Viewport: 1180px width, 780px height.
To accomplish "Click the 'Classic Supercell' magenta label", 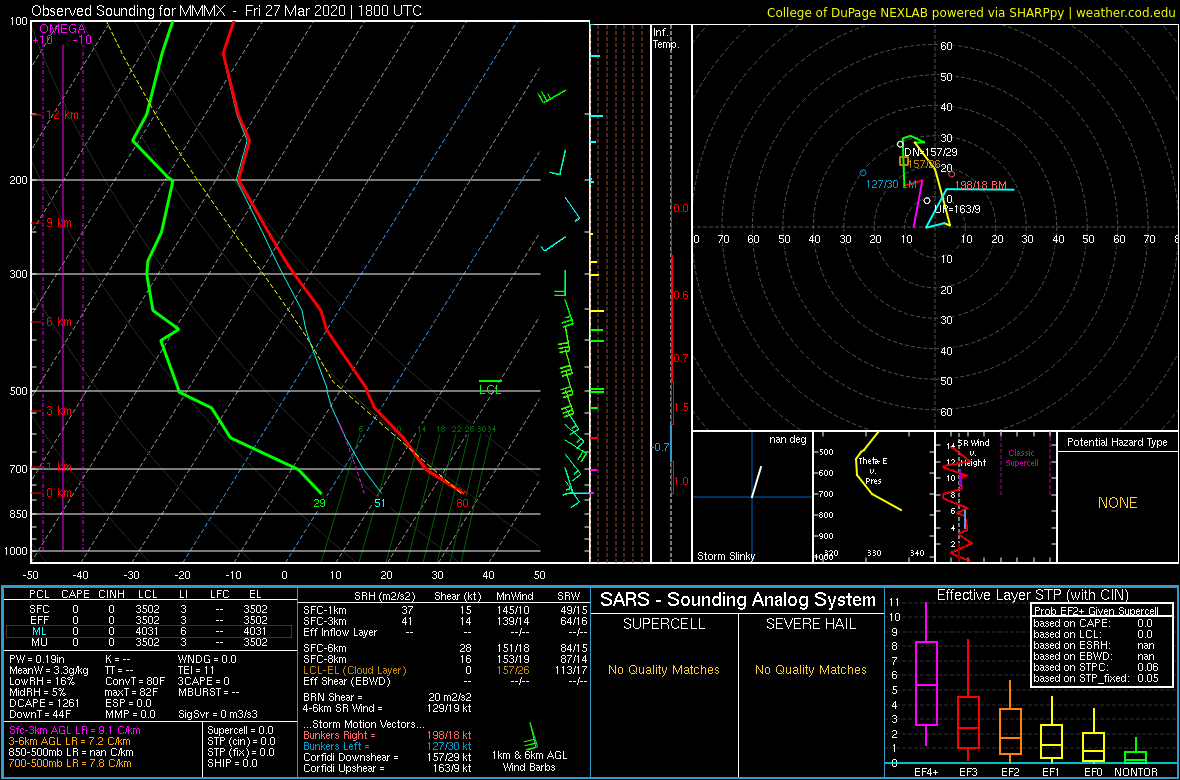I will 1022,458.
